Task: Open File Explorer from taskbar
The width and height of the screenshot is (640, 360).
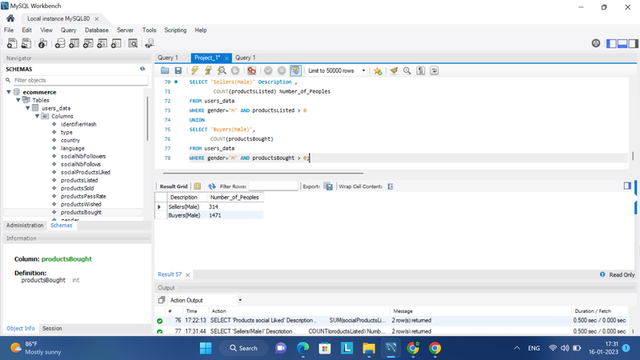Action: (x=369, y=348)
